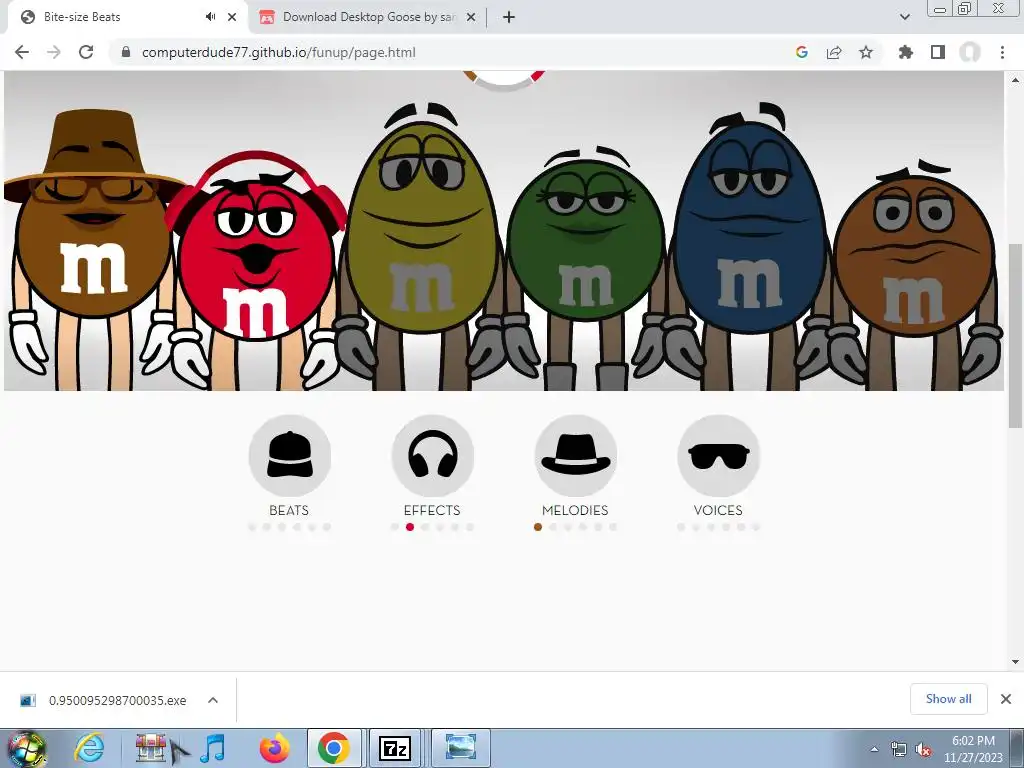Share this page via share icon

pyautogui.click(x=834, y=52)
